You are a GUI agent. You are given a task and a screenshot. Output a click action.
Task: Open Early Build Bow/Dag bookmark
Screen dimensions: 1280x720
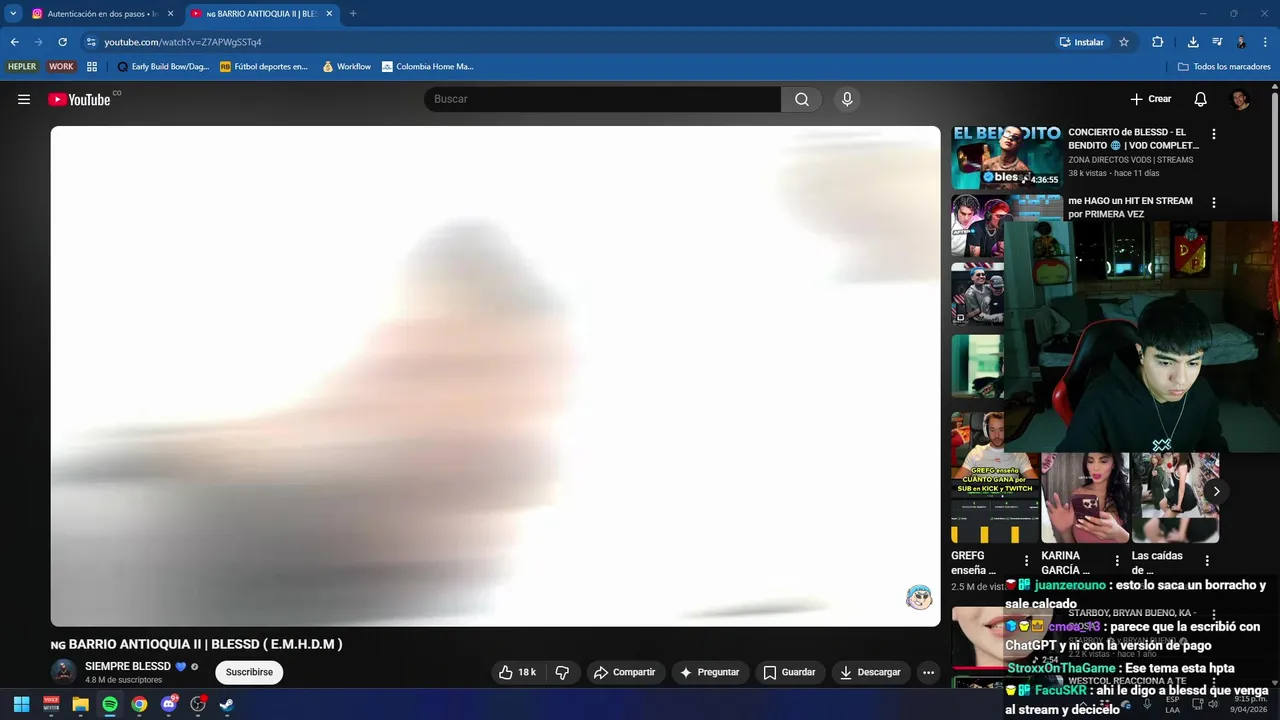(163, 67)
